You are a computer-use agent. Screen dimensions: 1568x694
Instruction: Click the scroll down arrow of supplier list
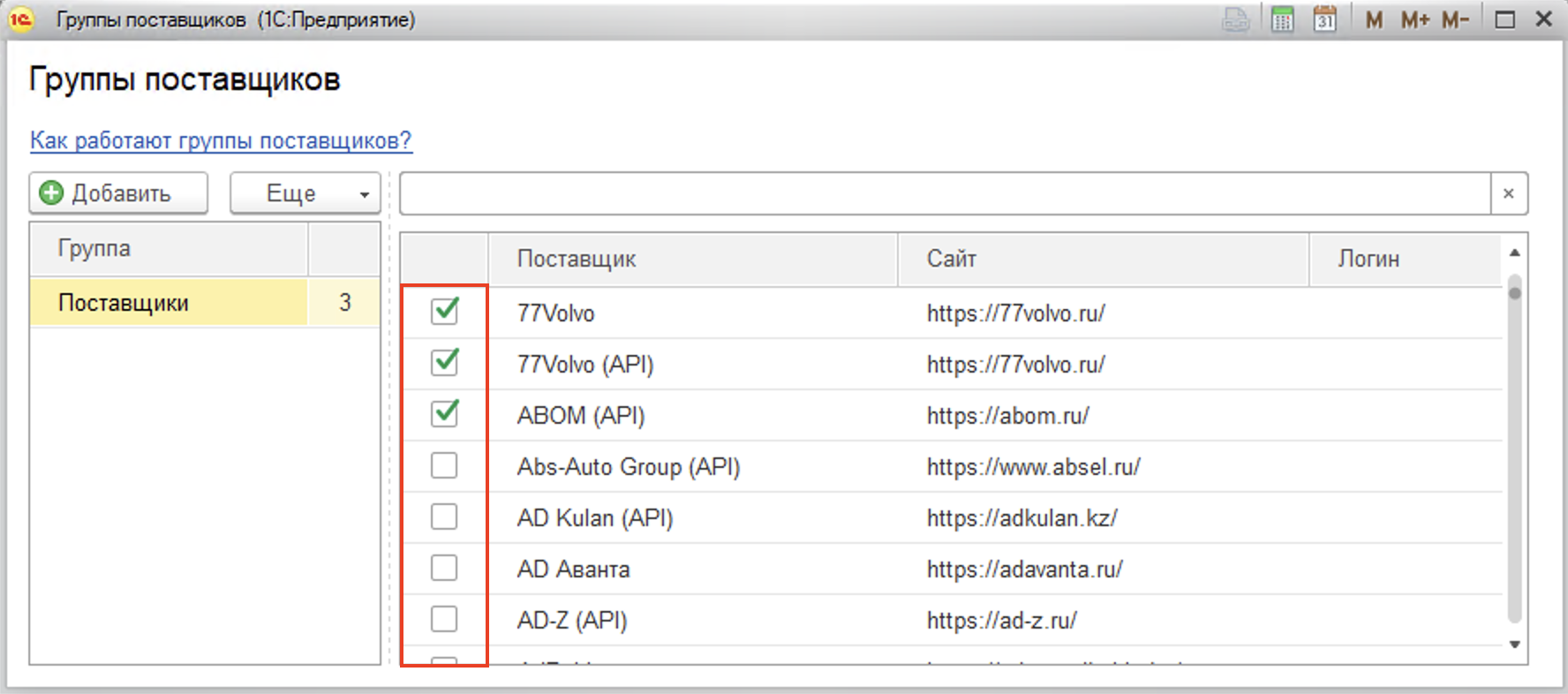[1515, 645]
